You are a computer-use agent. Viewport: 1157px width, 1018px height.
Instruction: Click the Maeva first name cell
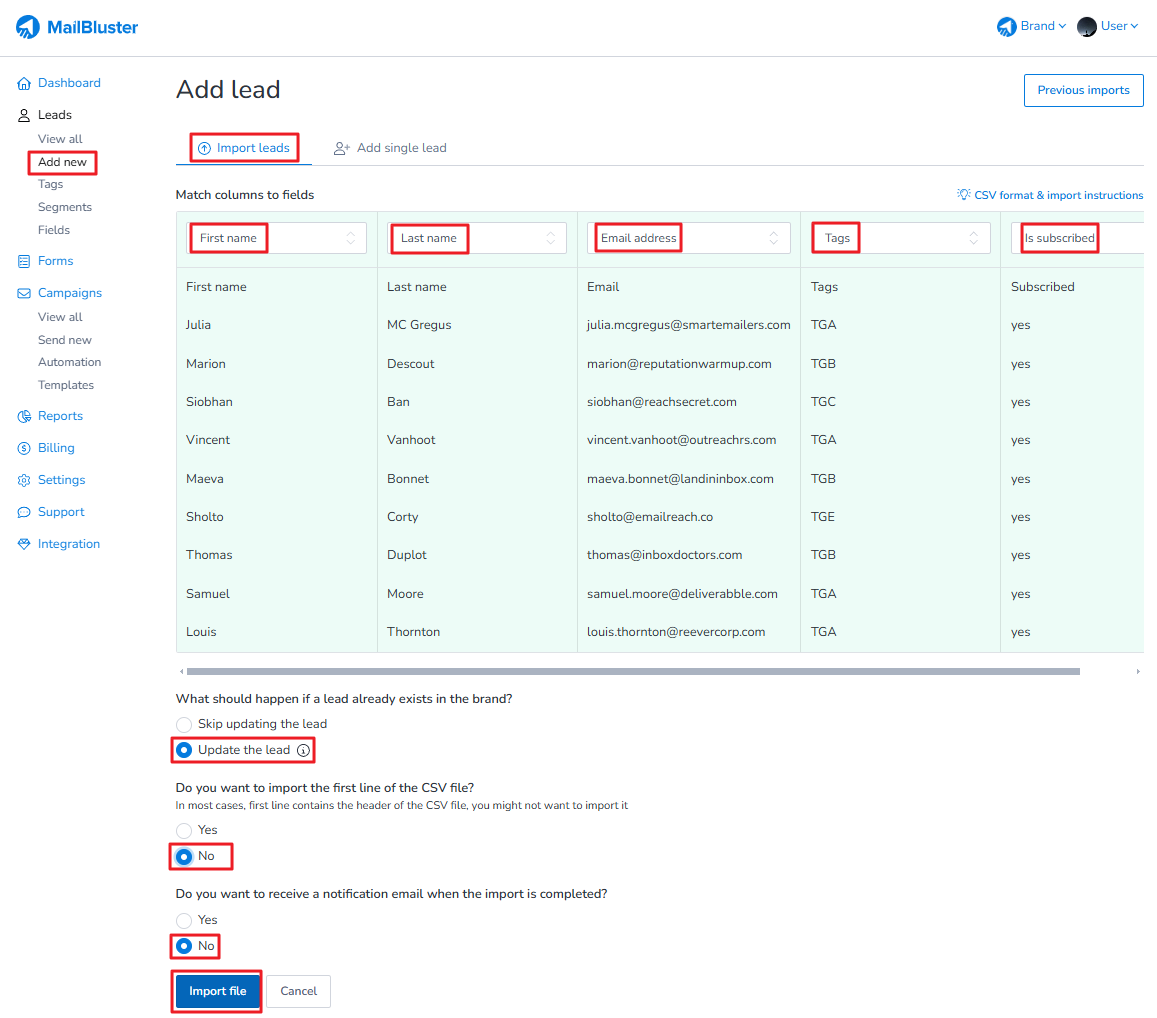point(204,479)
